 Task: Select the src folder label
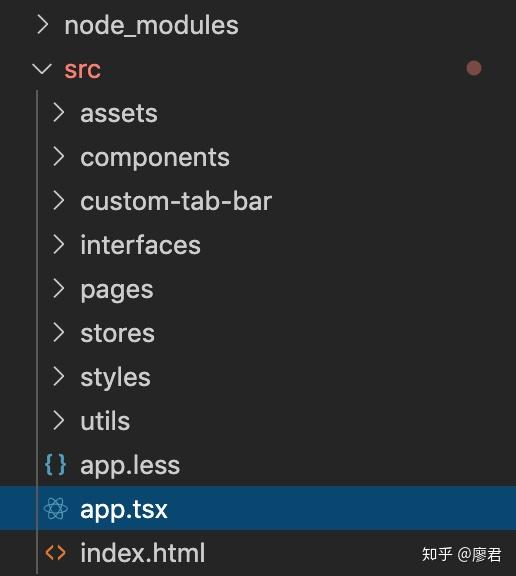(82, 69)
